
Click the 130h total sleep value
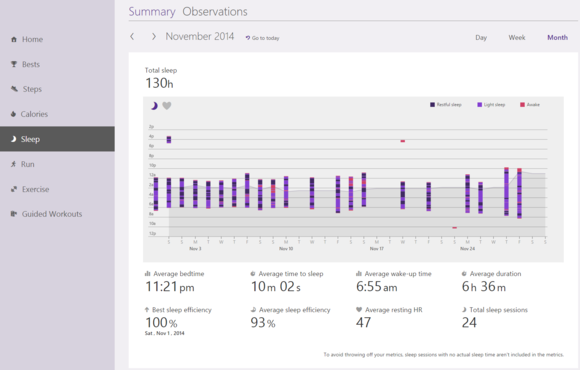click(159, 83)
